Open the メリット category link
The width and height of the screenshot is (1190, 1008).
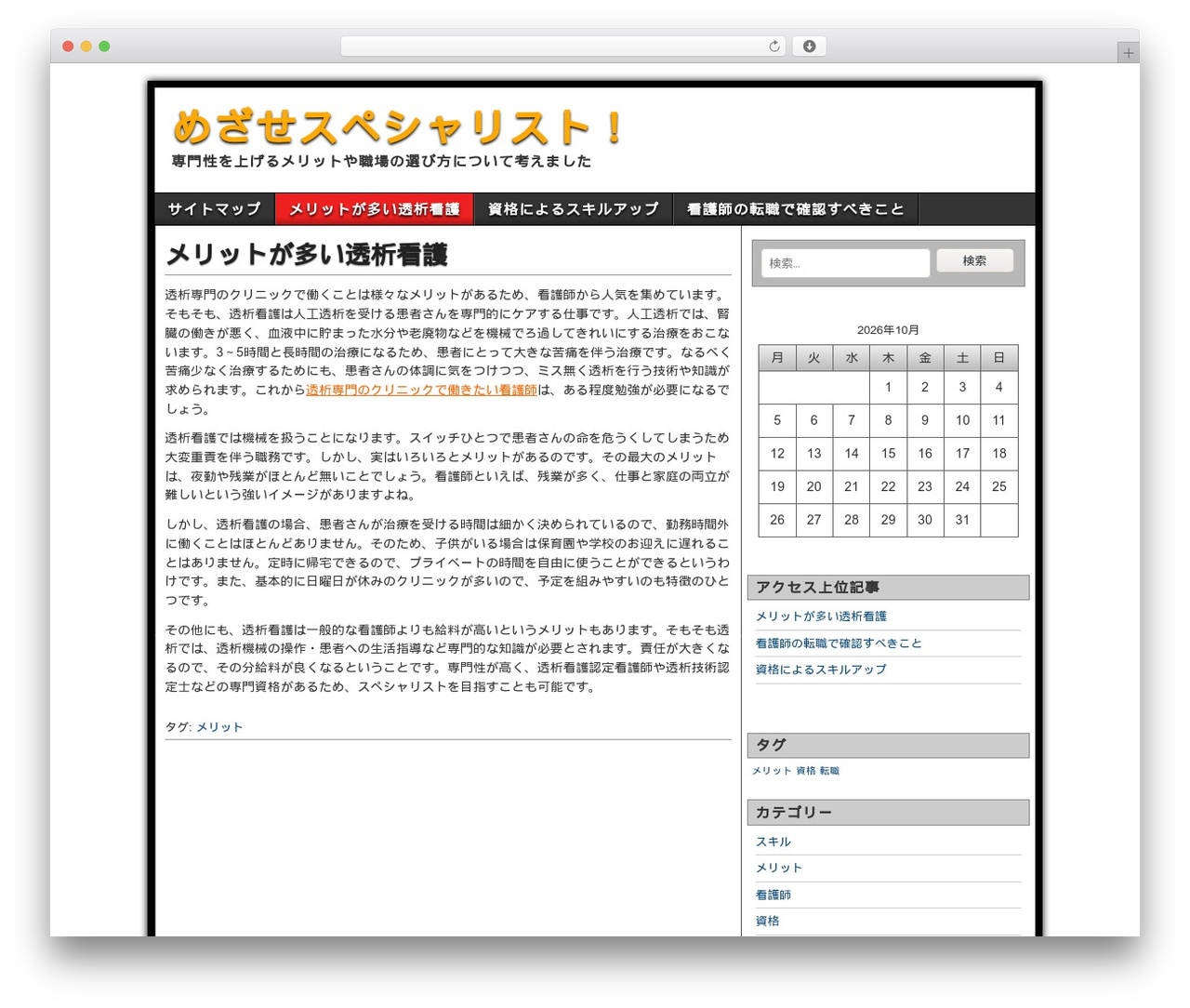(779, 868)
